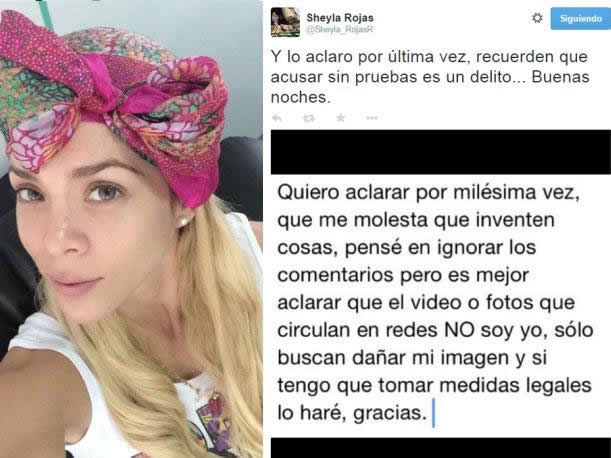This screenshot has height=458, width=611.
Task: Click the lower black bar below the note
Action: click(x=441, y=448)
